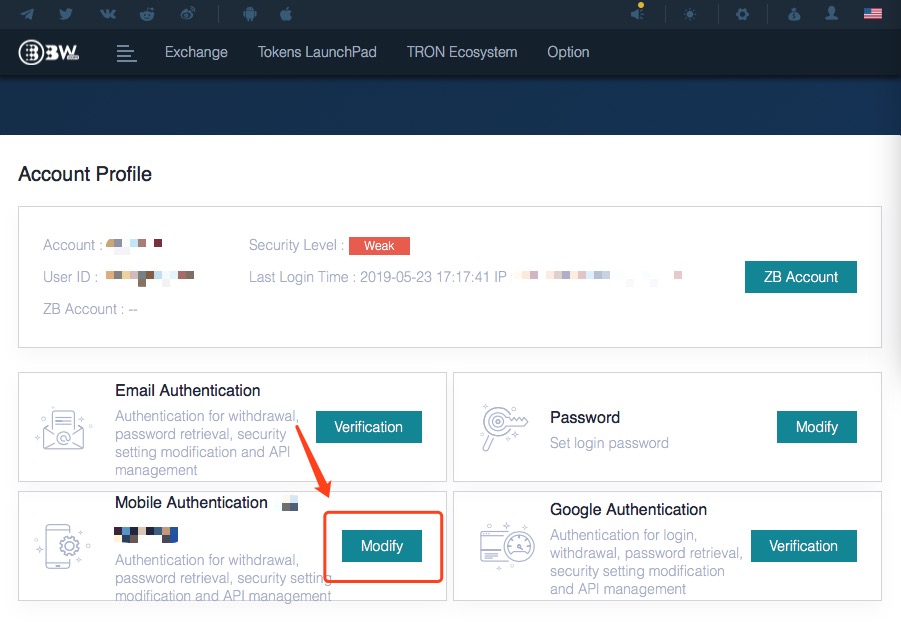The image size is (901, 622).
Task: Click the Apple app download icon
Action: 286,14
